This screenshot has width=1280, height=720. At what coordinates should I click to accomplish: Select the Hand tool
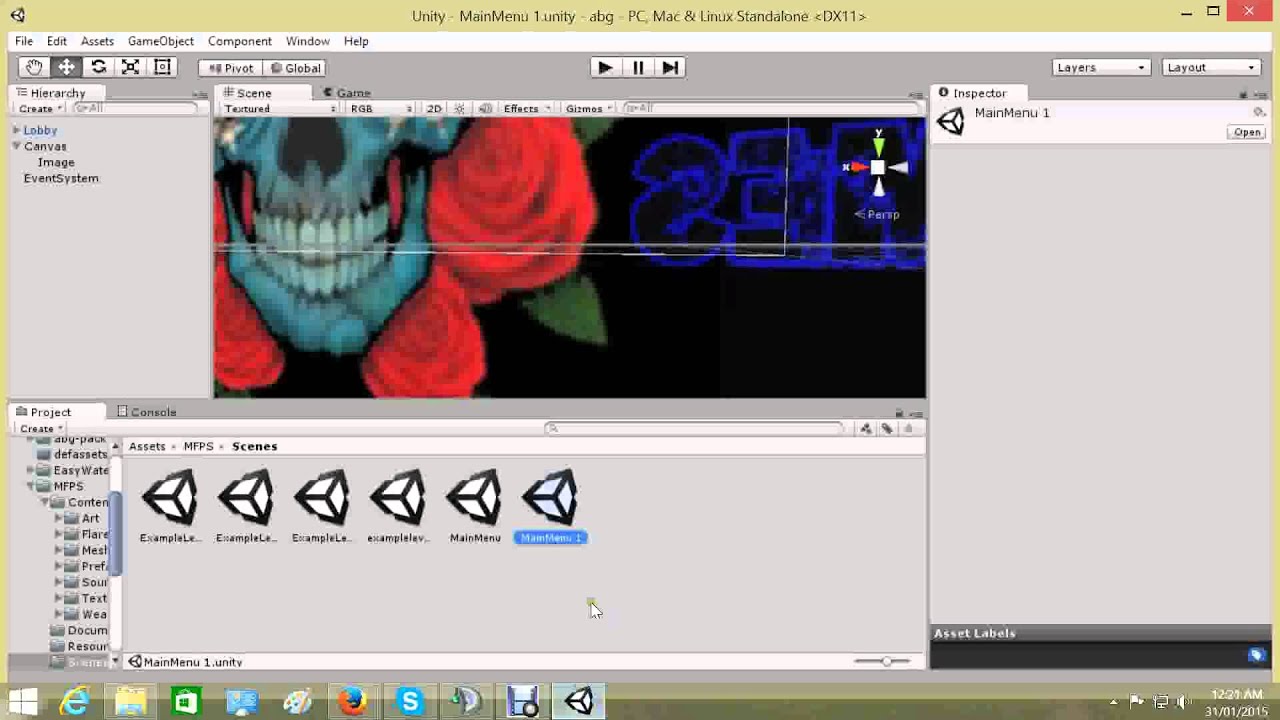pos(34,67)
